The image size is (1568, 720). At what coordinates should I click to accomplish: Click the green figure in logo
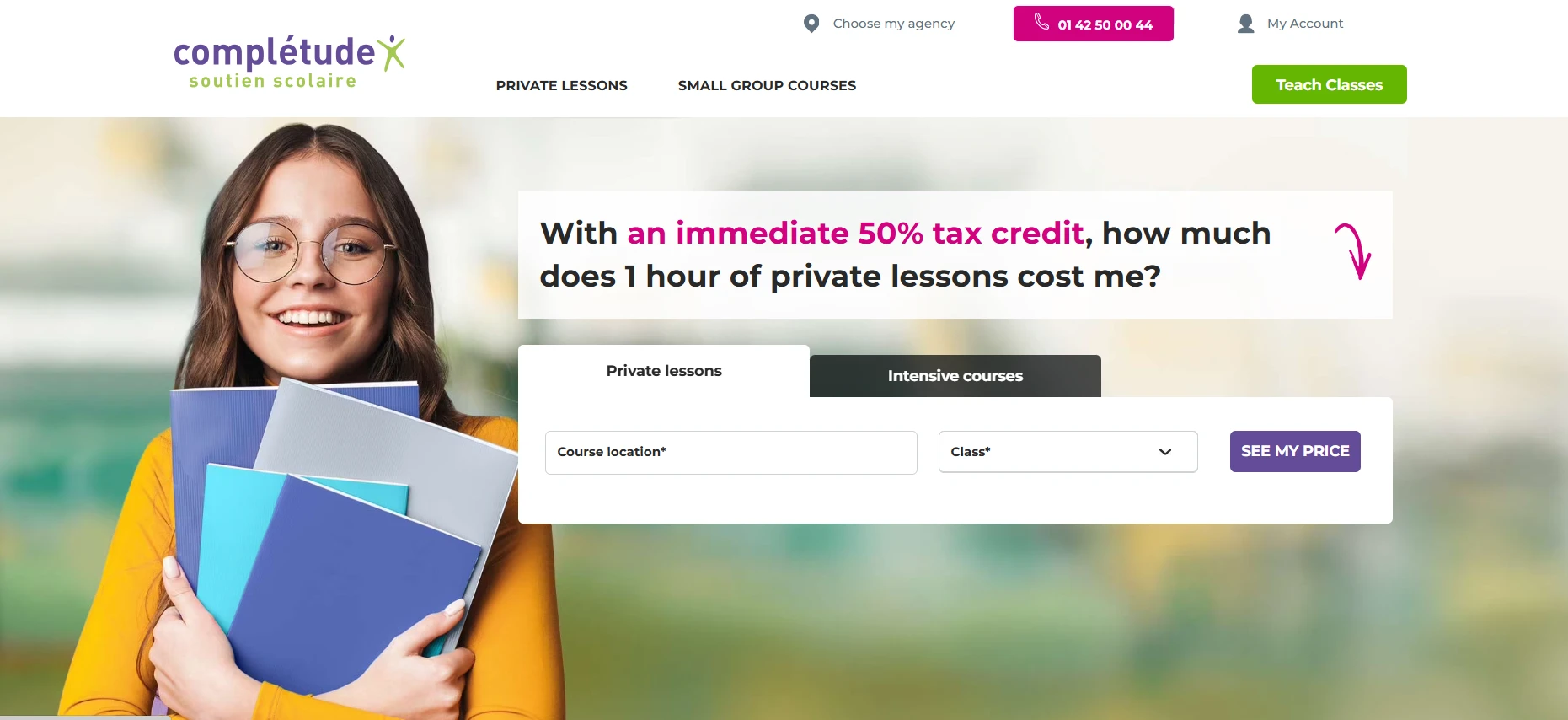click(391, 52)
